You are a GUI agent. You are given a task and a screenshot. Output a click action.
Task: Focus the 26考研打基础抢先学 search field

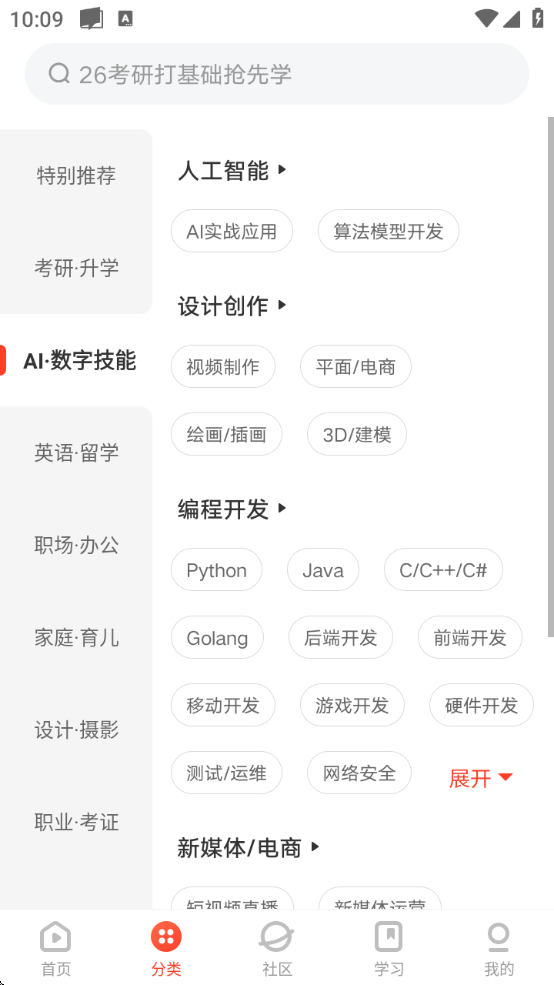[x=277, y=73]
